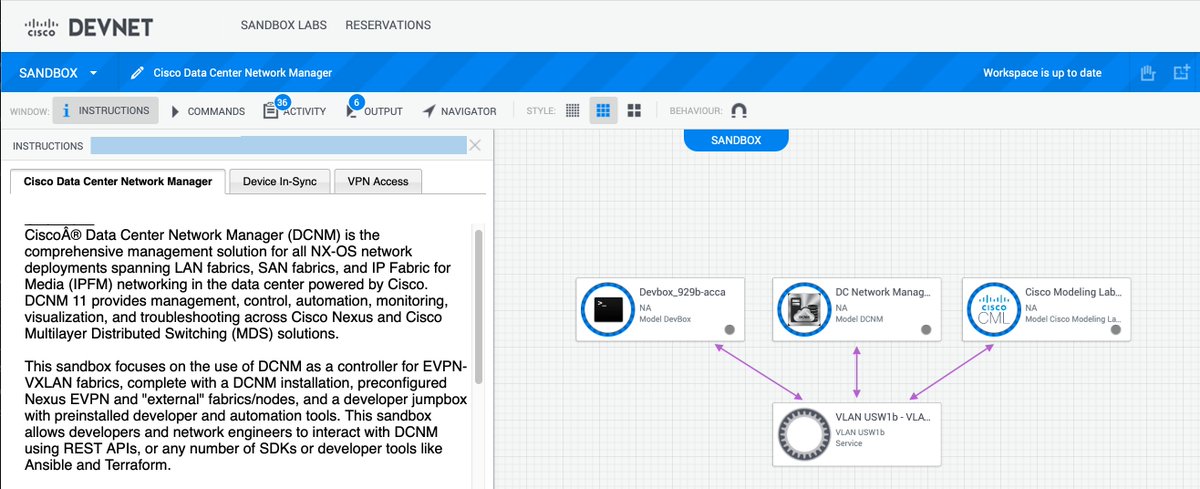1200x489 pixels.
Task: Click VLAN USW1b - VLA... node name
Action: tap(883, 416)
